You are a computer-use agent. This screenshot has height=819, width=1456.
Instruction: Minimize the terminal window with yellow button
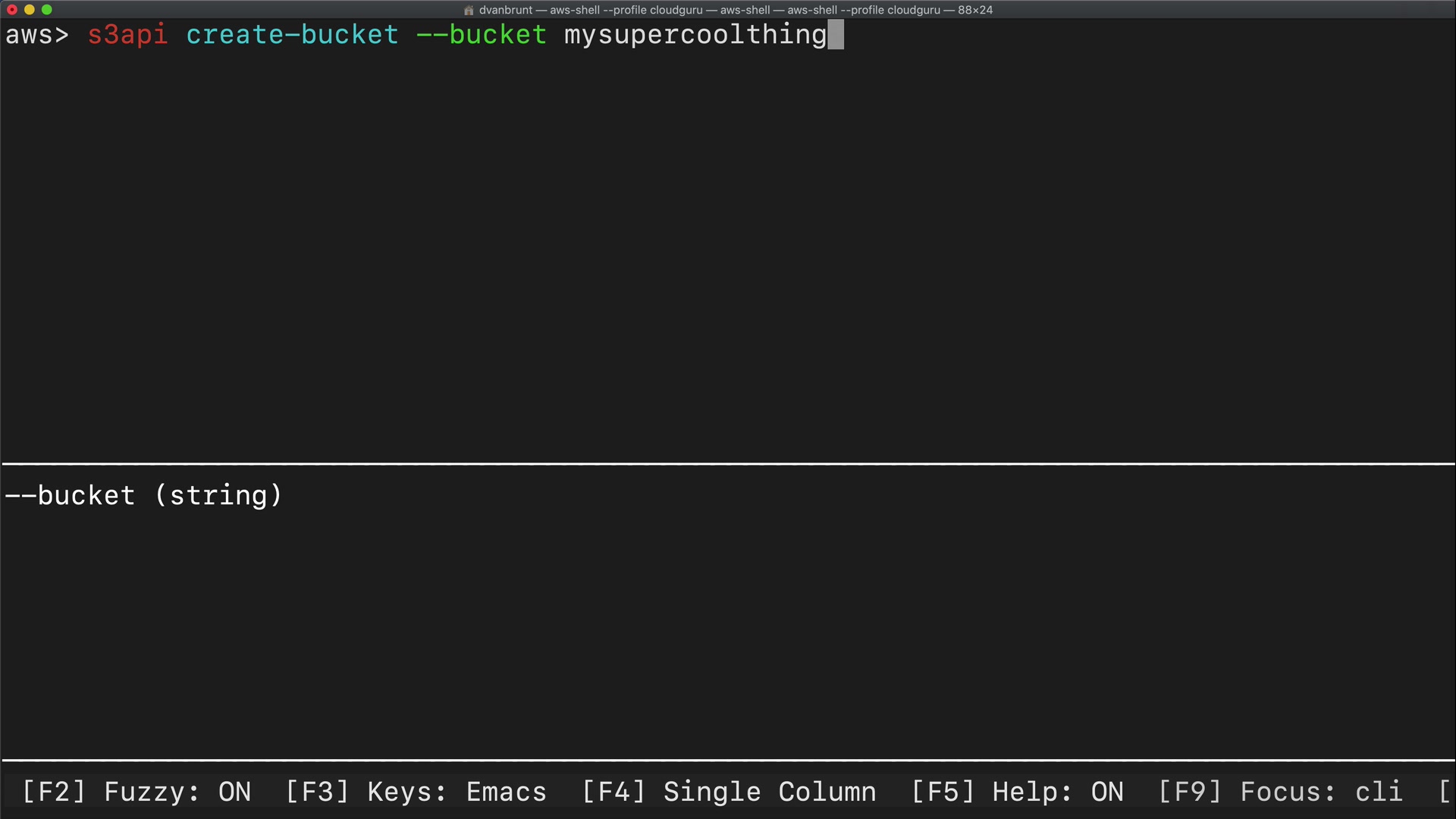pos(30,10)
